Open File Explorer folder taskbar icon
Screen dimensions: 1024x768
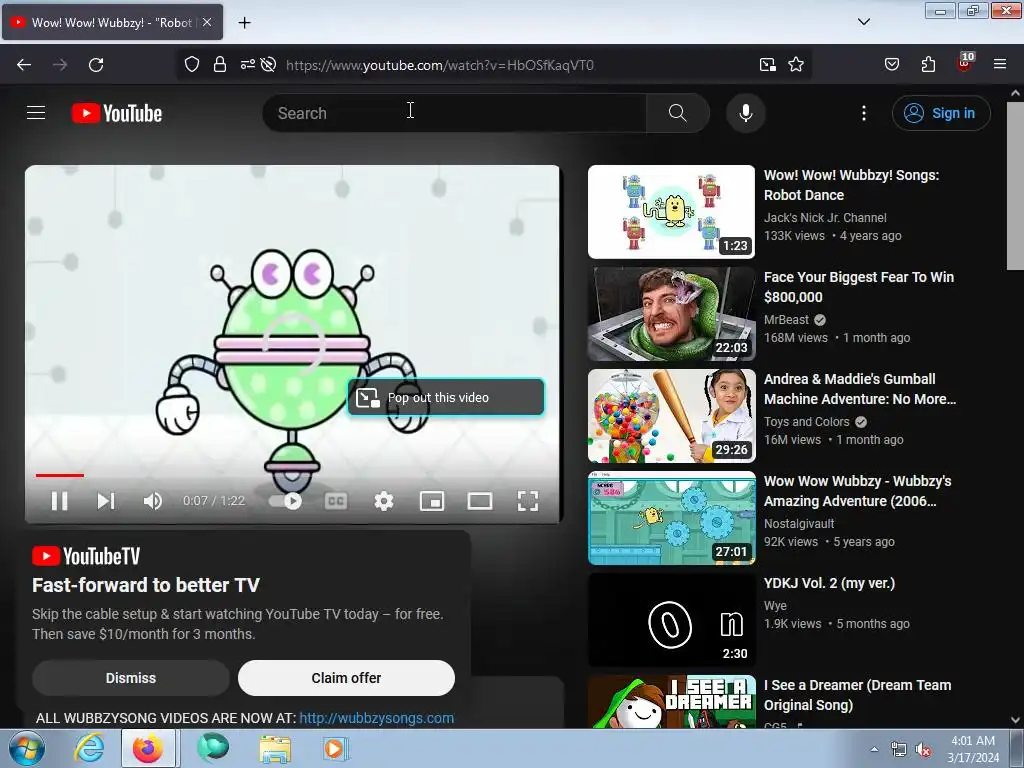coord(275,748)
